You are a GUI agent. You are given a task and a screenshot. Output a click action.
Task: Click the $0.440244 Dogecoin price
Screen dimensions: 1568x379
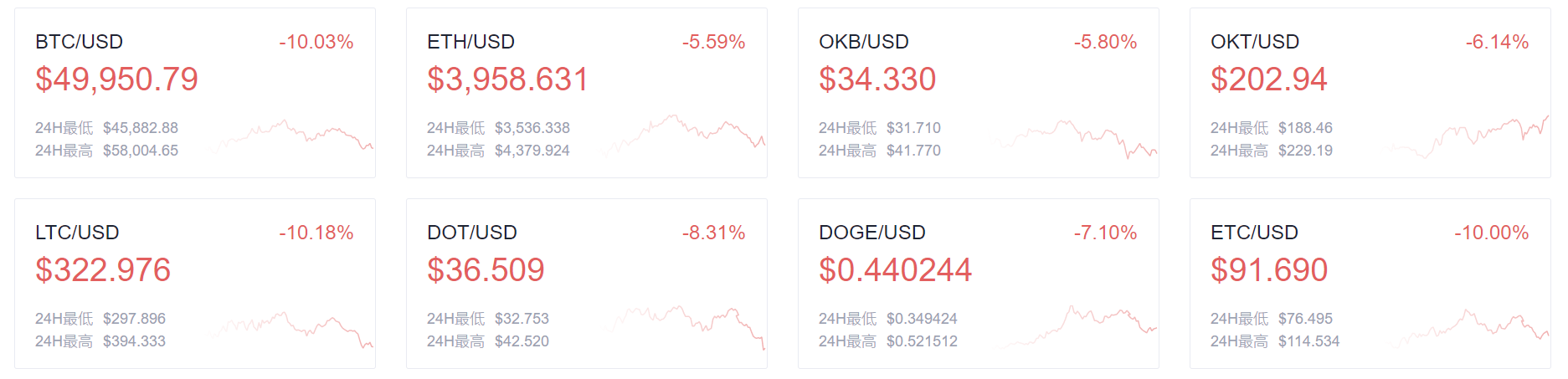pos(895,270)
